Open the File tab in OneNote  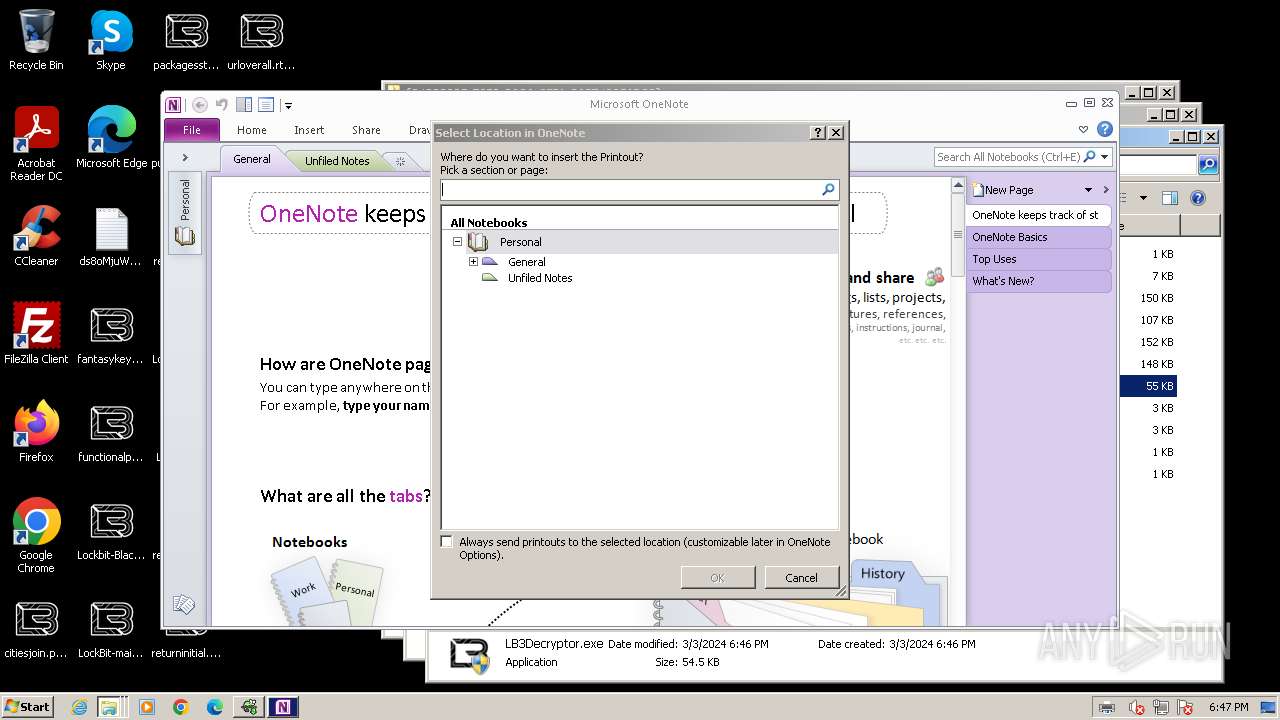pos(192,130)
